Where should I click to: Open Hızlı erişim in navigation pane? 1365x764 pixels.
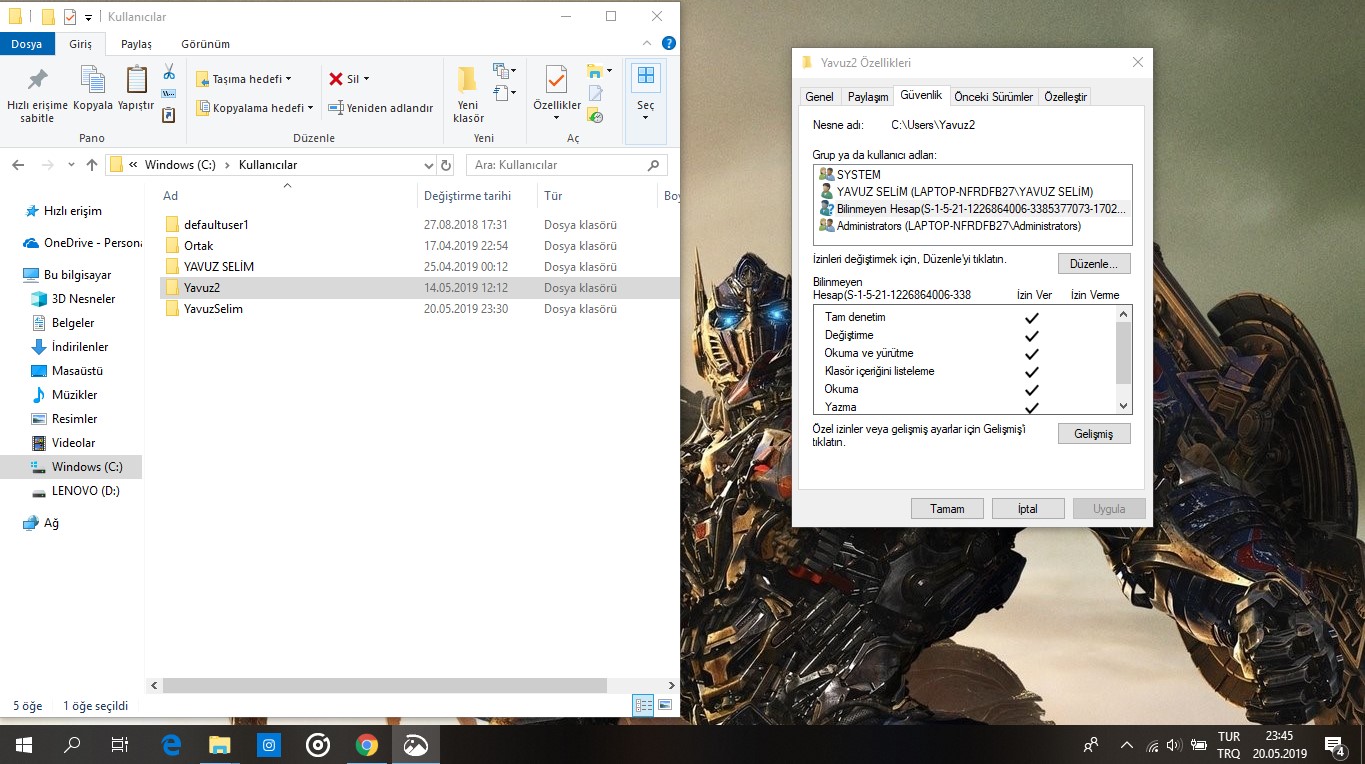pyautogui.click(x=73, y=211)
